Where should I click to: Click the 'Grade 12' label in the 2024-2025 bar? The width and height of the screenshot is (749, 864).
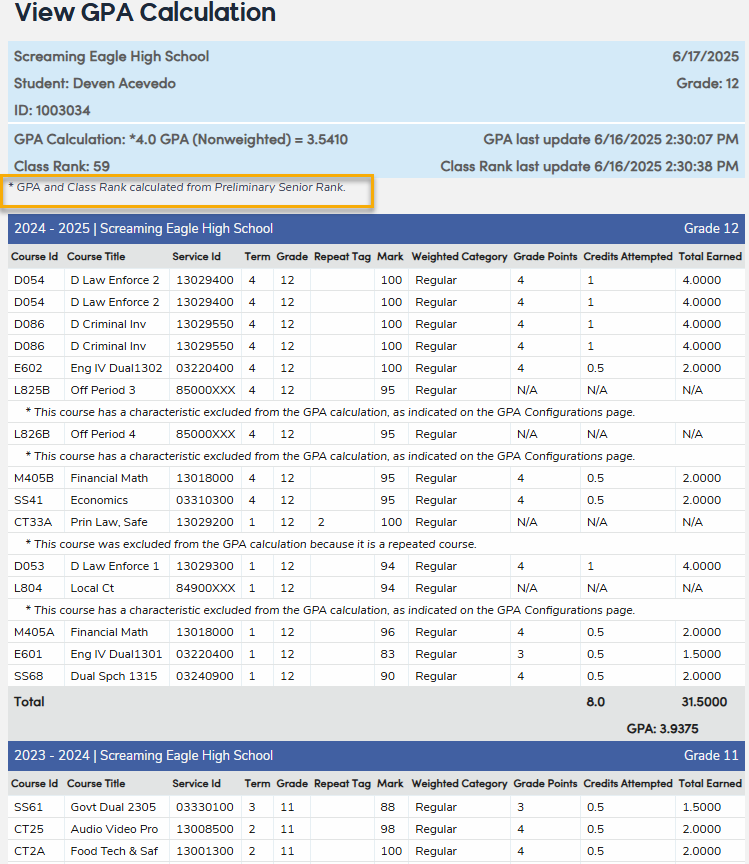711,229
